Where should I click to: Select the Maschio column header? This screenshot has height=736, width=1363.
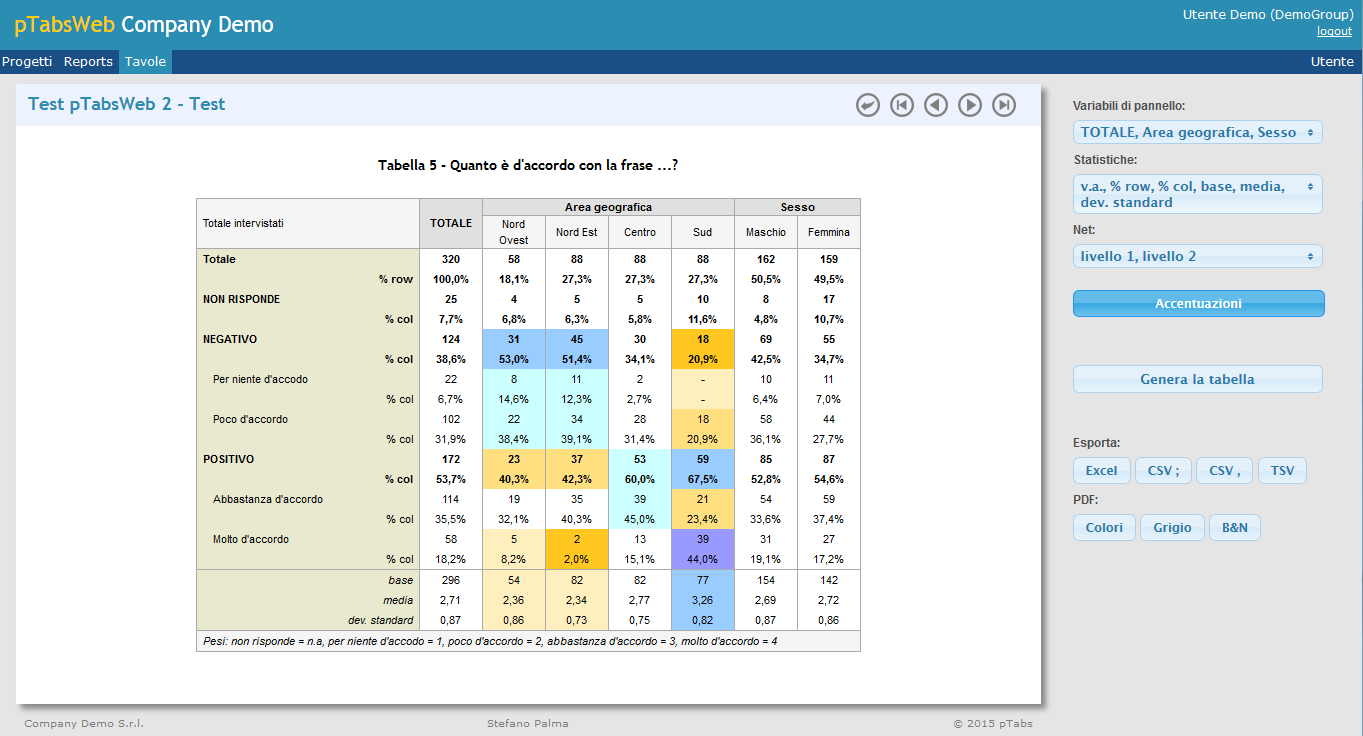766,232
